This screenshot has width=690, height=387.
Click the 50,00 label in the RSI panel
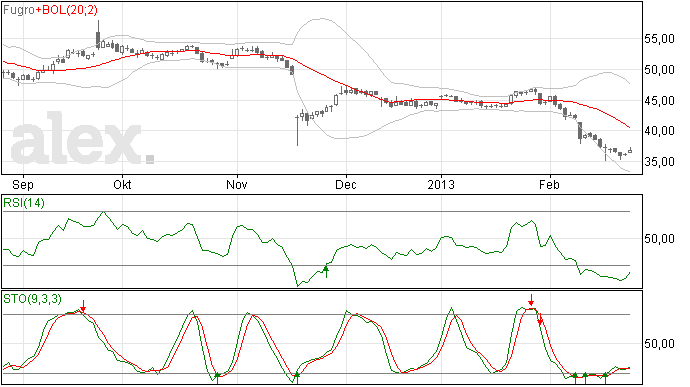point(659,239)
